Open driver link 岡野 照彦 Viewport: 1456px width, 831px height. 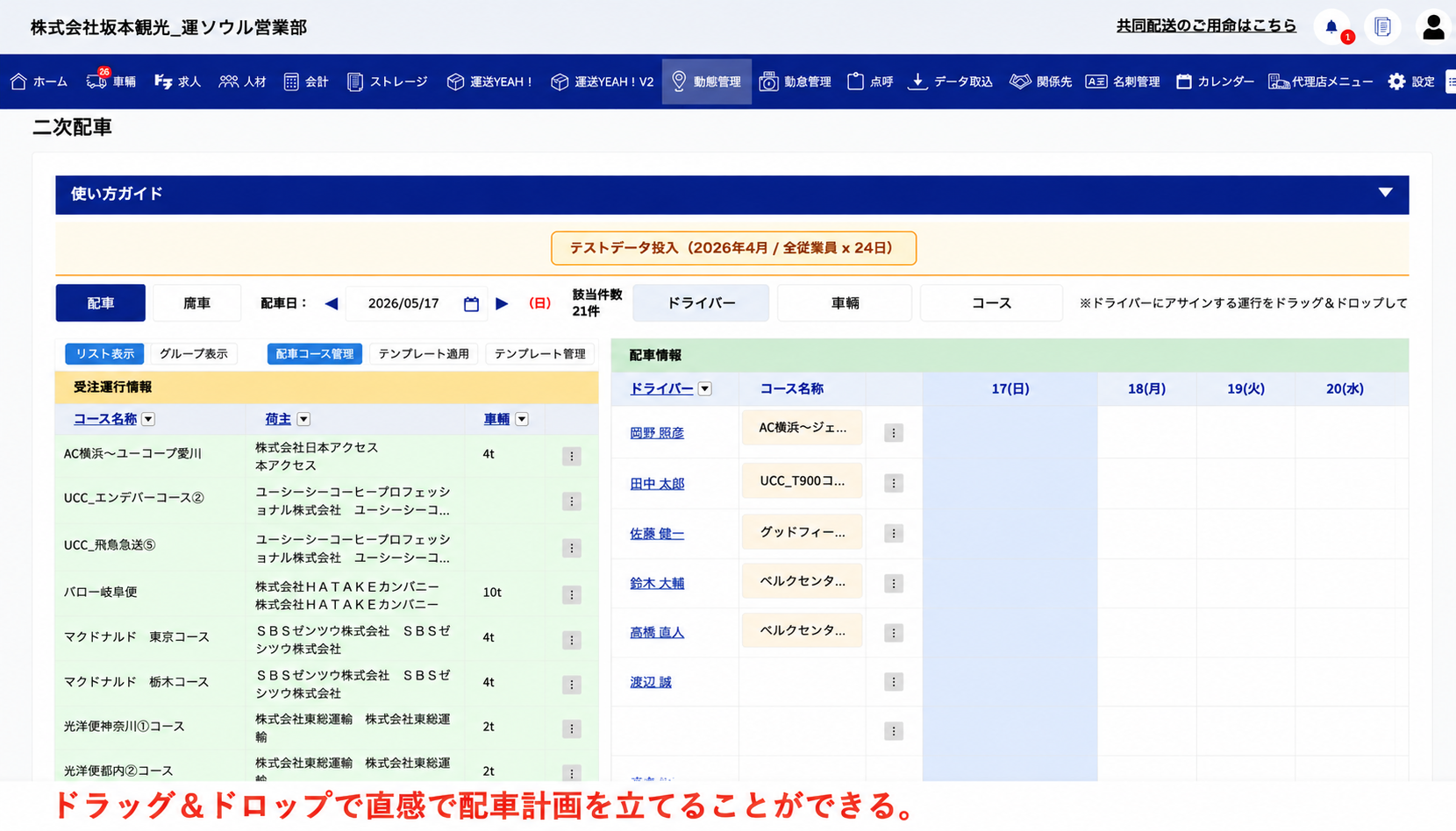pos(657,433)
